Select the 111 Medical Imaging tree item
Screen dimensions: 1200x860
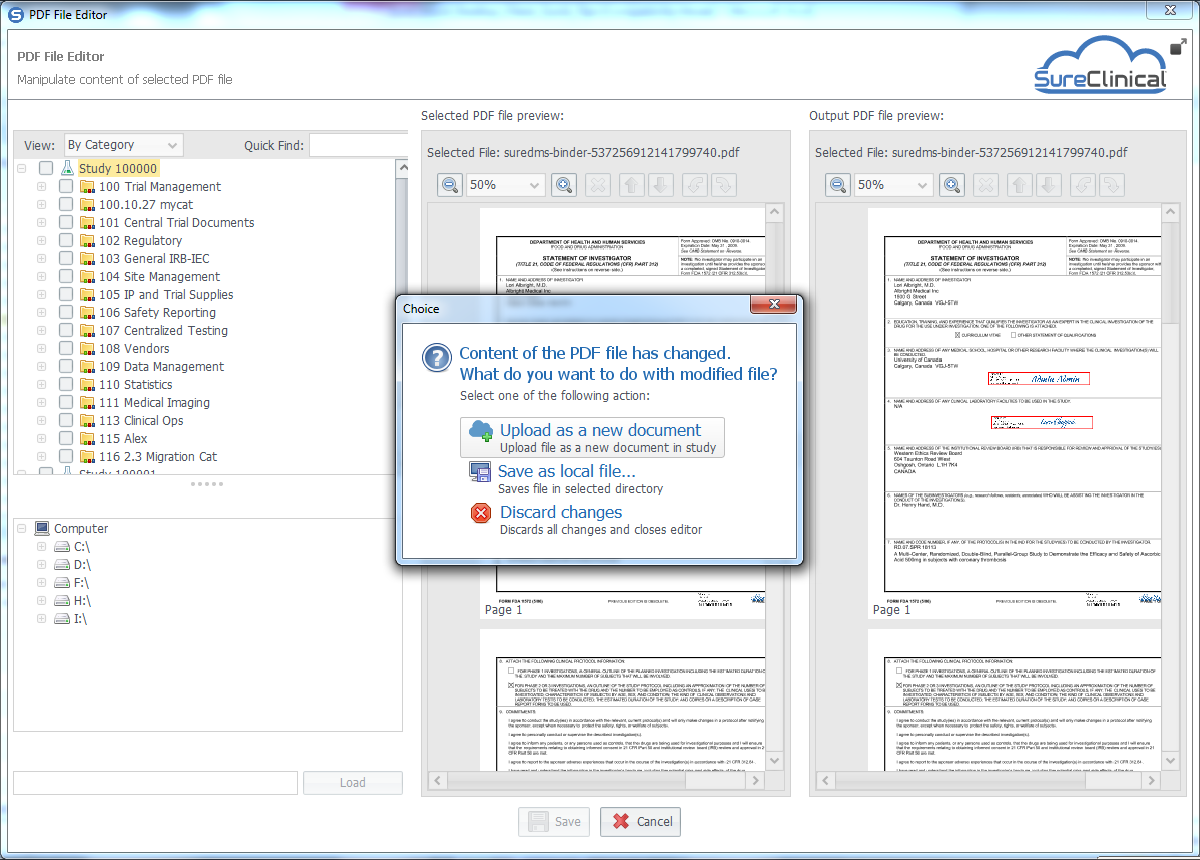[x=154, y=402]
